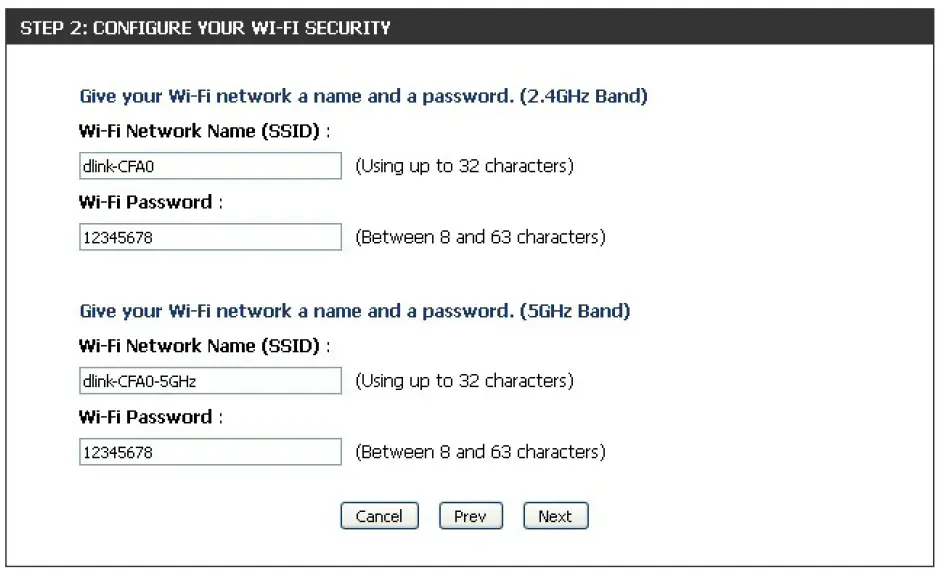
Task: Focus the 2.4GHz Wi-Fi Password field
Action: coord(210,238)
